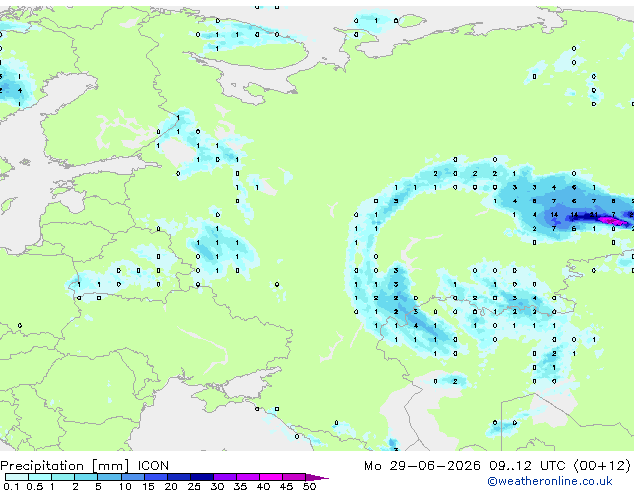Select the legend swatch between 10 and 15
This screenshot has width=634, height=490.
[132, 477]
